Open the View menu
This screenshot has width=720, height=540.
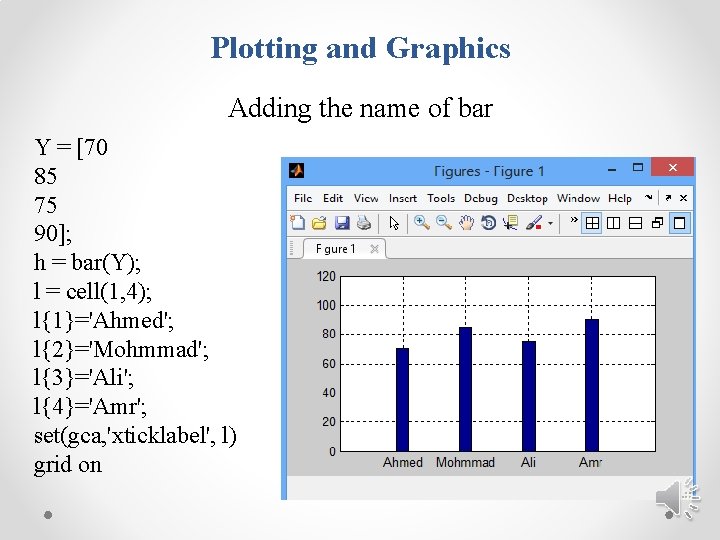pyautogui.click(x=366, y=198)
